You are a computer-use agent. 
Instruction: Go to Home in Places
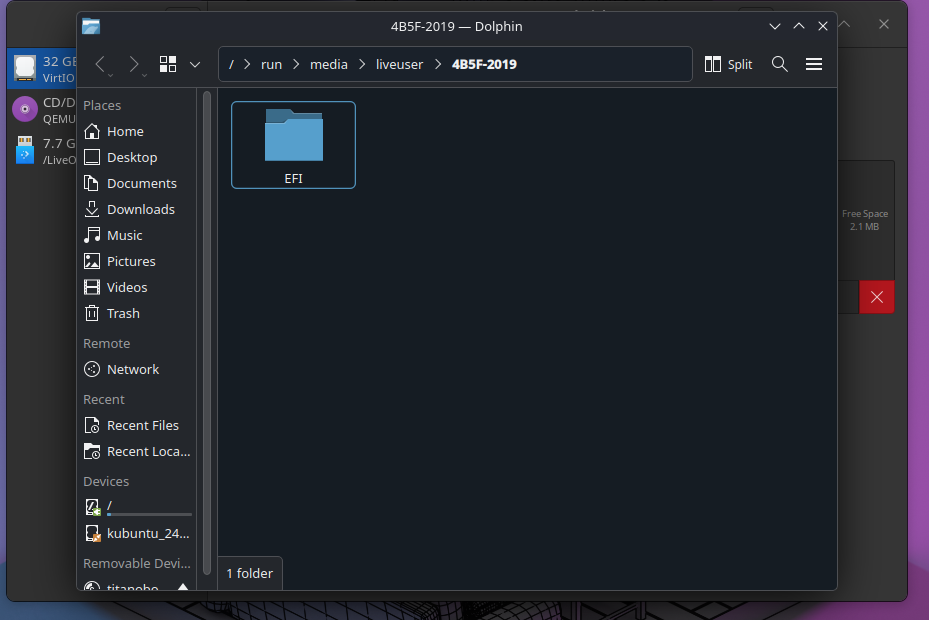click(125, 131)
